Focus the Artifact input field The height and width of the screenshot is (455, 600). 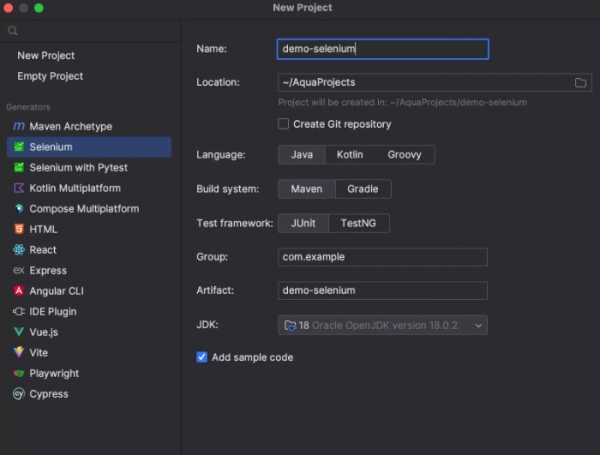(383, 290)
